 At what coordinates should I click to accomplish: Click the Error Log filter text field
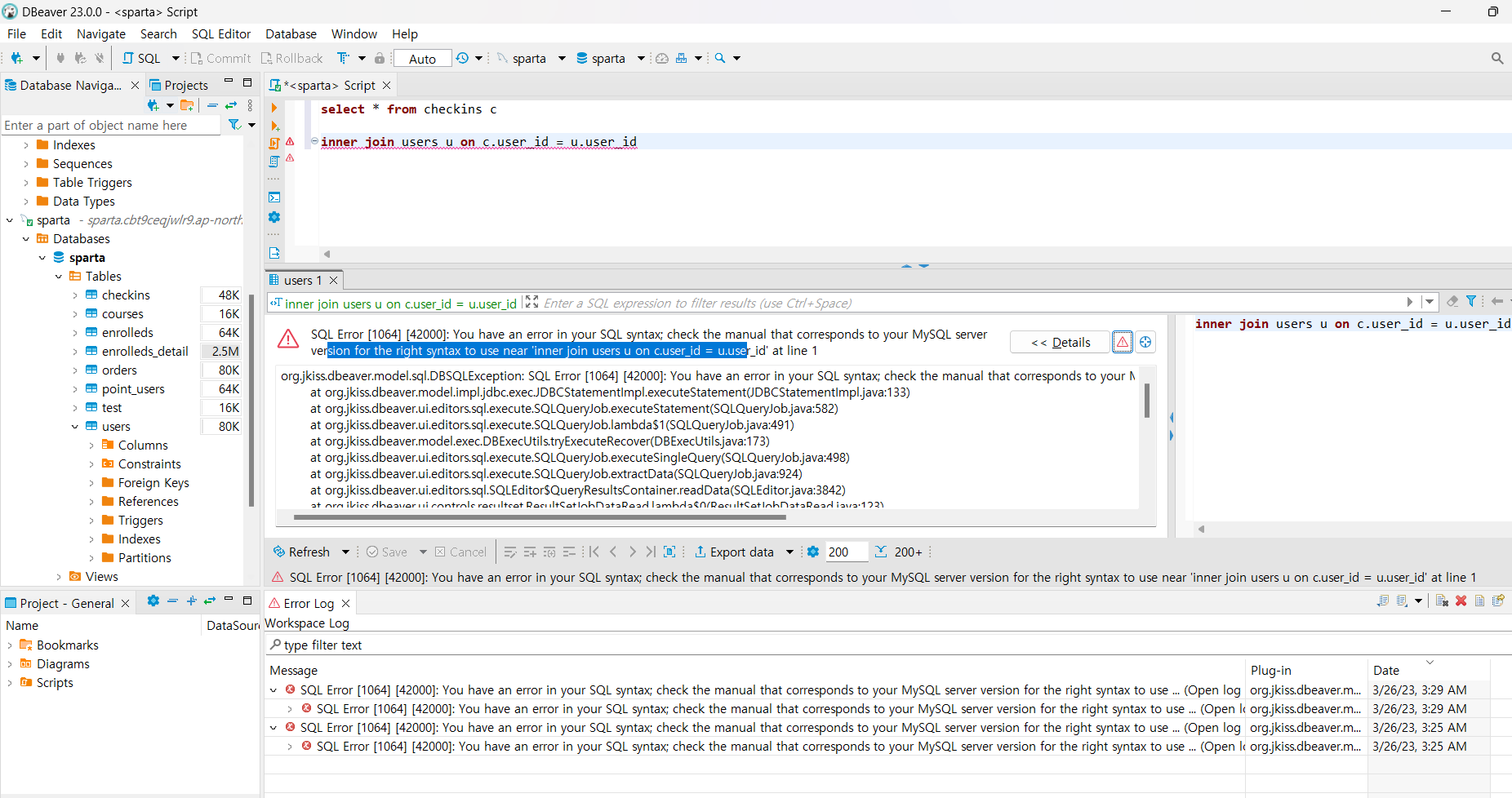(888, 645)
